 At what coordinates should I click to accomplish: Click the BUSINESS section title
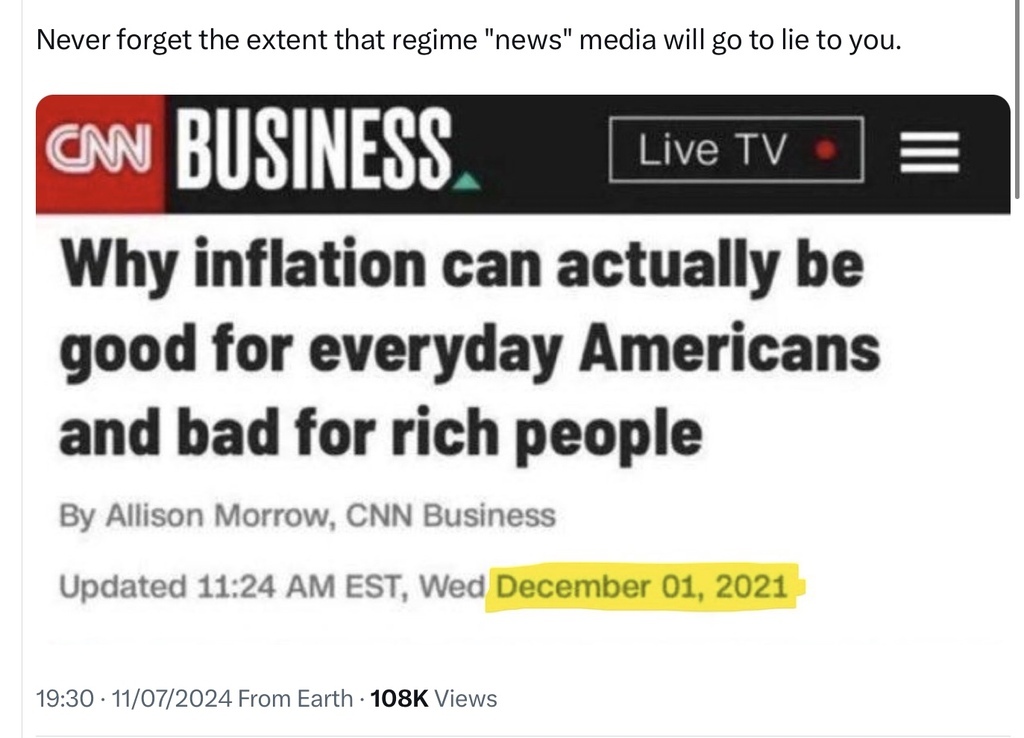312,151
